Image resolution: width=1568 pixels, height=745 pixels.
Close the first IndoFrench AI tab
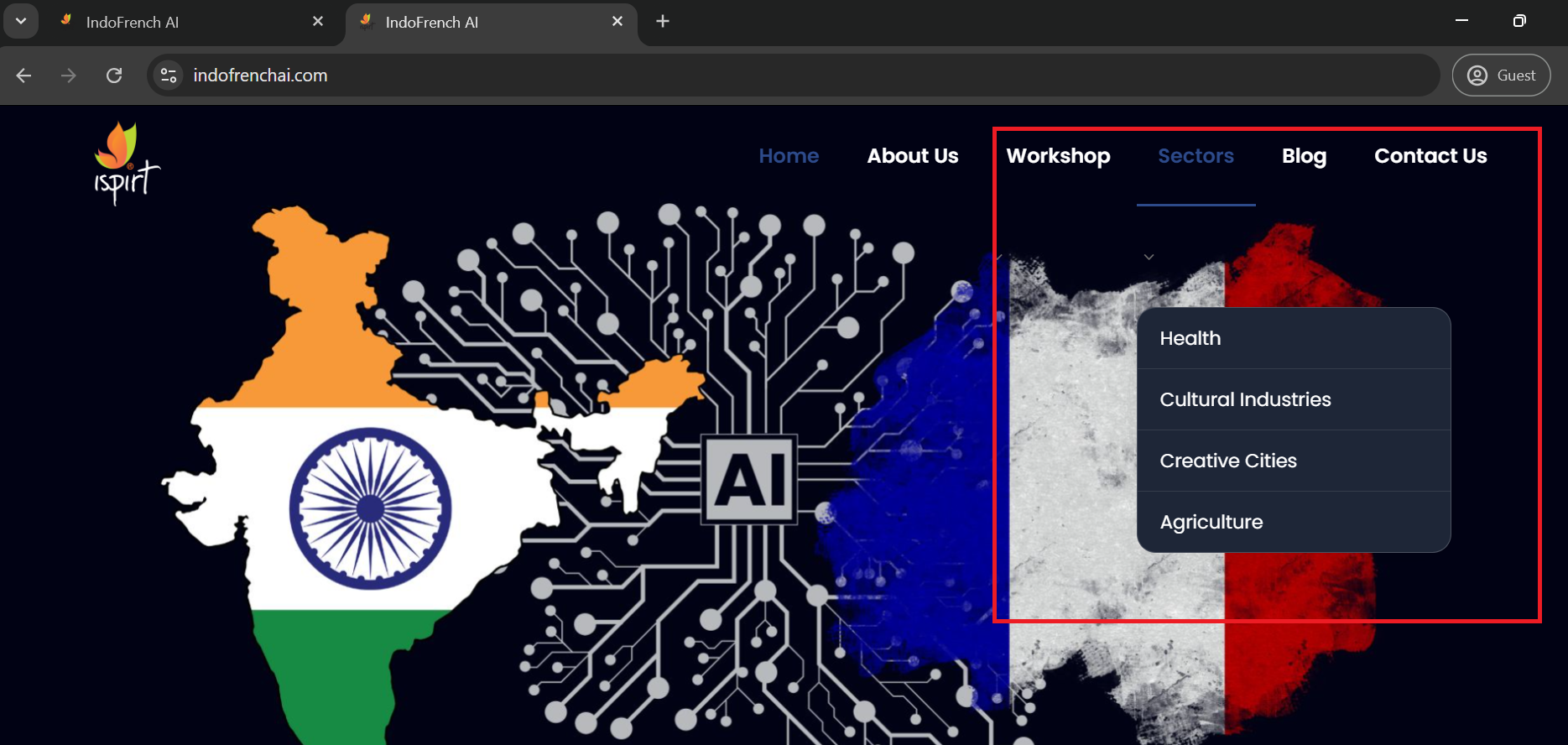pyautogui.click(x=318, y=21)
